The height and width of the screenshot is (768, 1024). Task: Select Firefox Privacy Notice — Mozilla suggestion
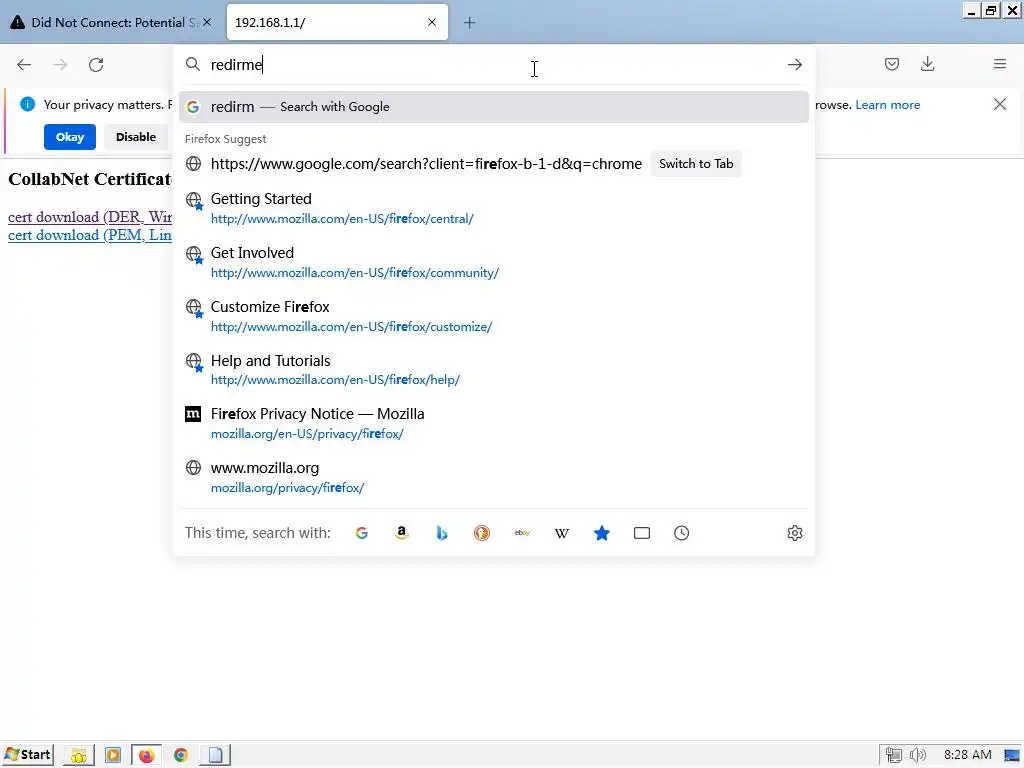point(494,423)
